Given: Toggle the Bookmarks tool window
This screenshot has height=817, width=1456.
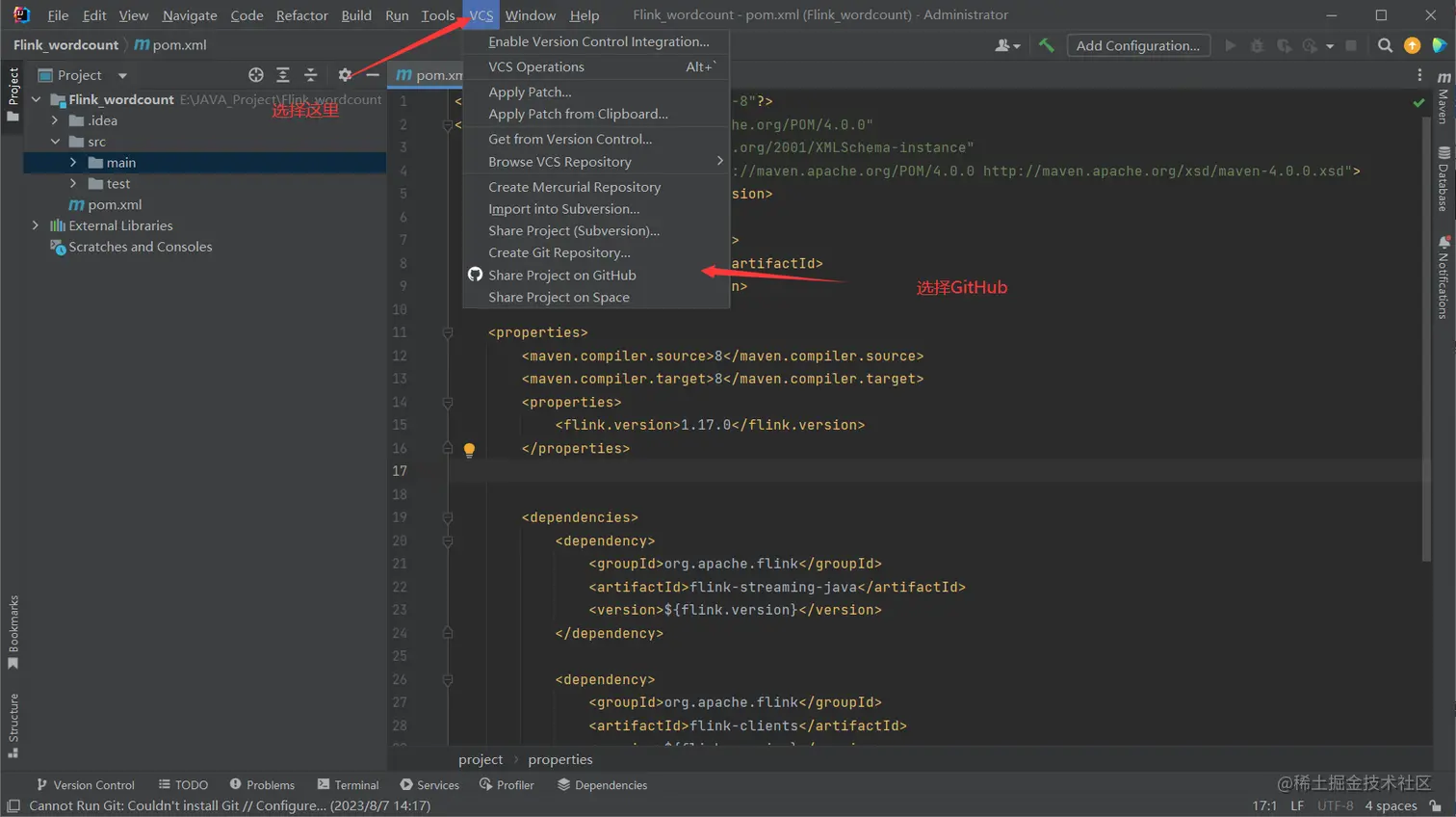Looking at the screenshot, I should coord(13,631).
